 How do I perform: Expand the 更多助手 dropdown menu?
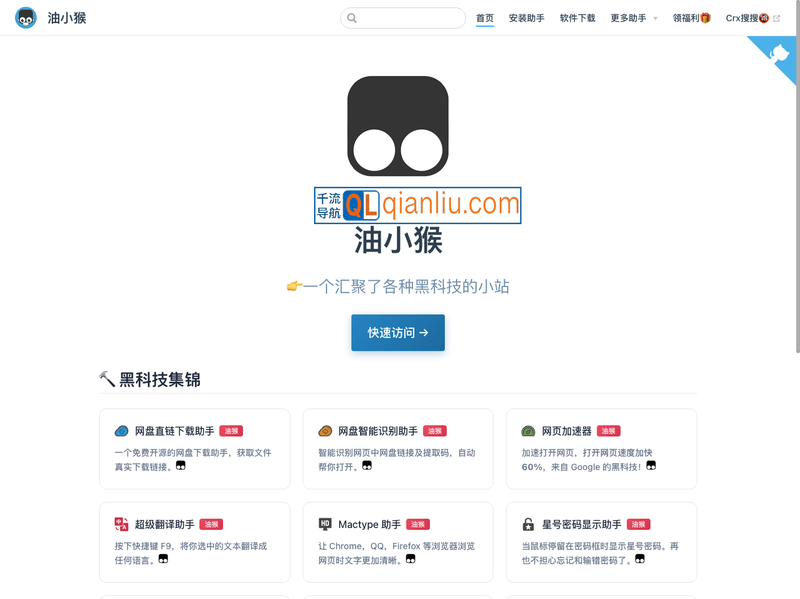(634, 18)
